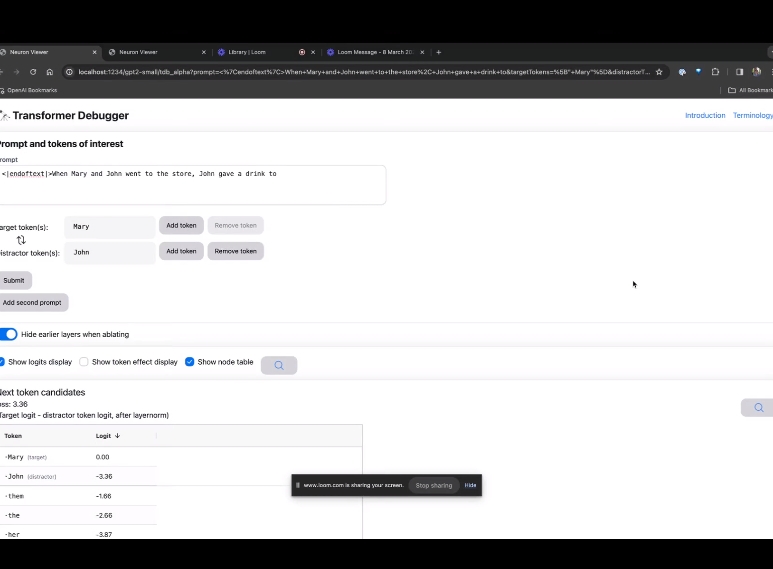The width and height of the screenshot is (773, 569).
Task: Switch to the Library | Loom tab
Action: tap(266, 52)
